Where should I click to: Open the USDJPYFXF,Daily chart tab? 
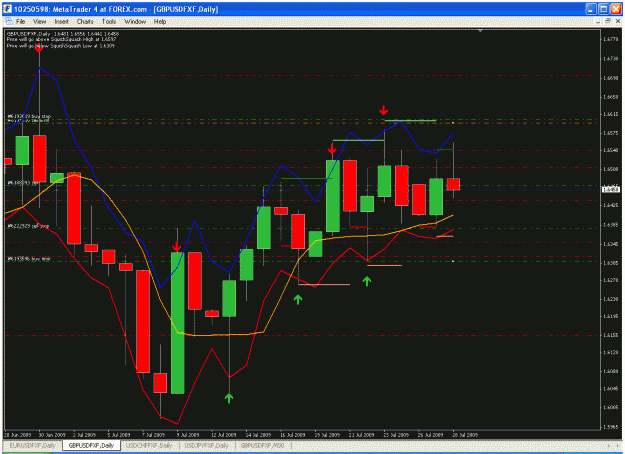tap(207, 445)
